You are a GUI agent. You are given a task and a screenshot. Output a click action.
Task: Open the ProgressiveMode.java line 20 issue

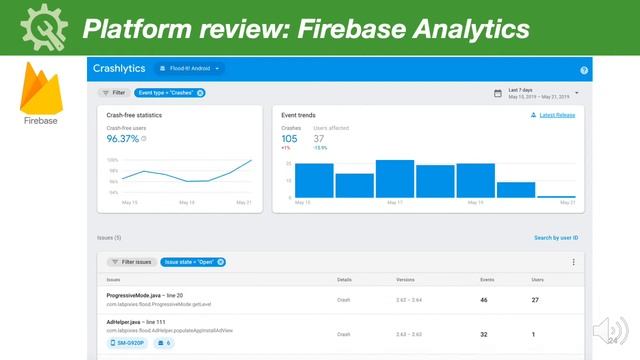(x=144, y=296)
